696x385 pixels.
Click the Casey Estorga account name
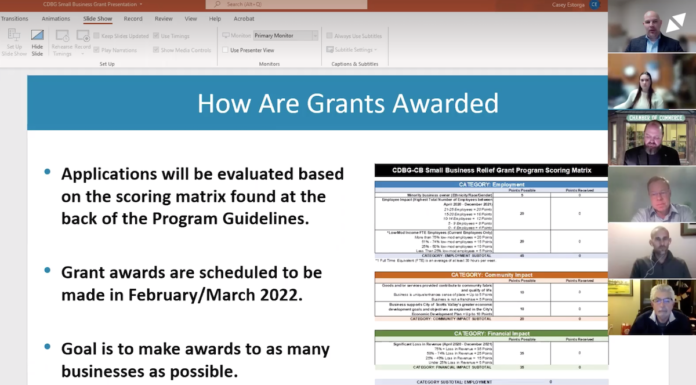coord(568,5)
